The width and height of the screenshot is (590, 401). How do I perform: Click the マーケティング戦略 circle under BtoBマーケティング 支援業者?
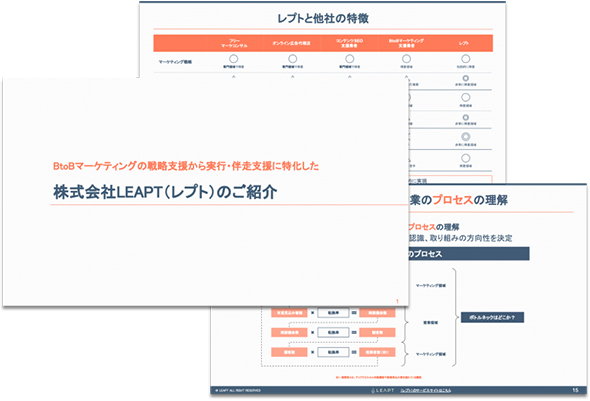click(x=406, y=59)
